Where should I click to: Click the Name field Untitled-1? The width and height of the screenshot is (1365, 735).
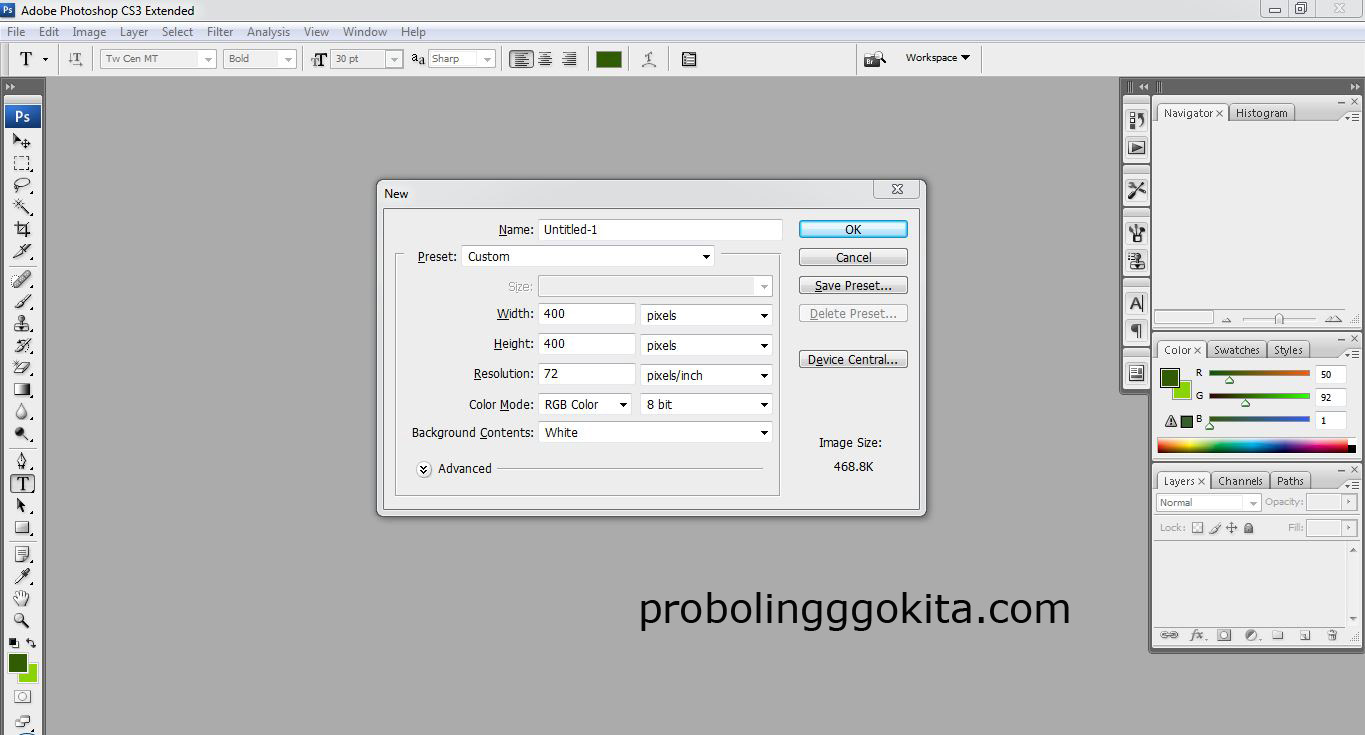click(x=660, y=230)
